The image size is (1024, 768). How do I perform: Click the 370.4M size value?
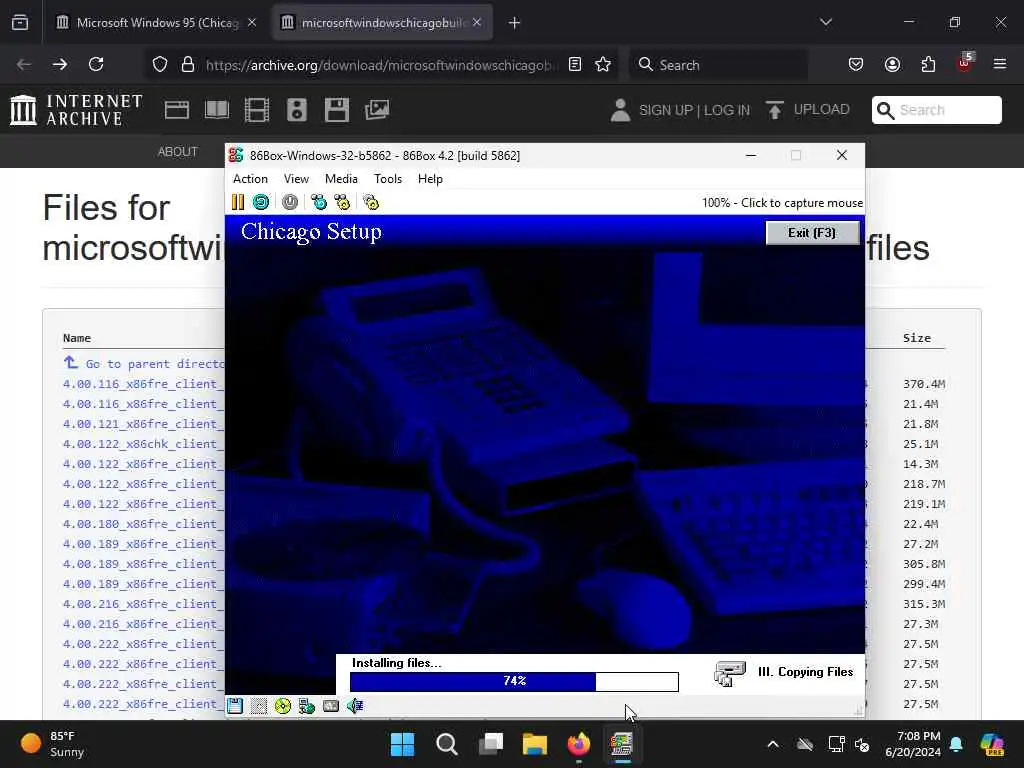coord(924,384)
